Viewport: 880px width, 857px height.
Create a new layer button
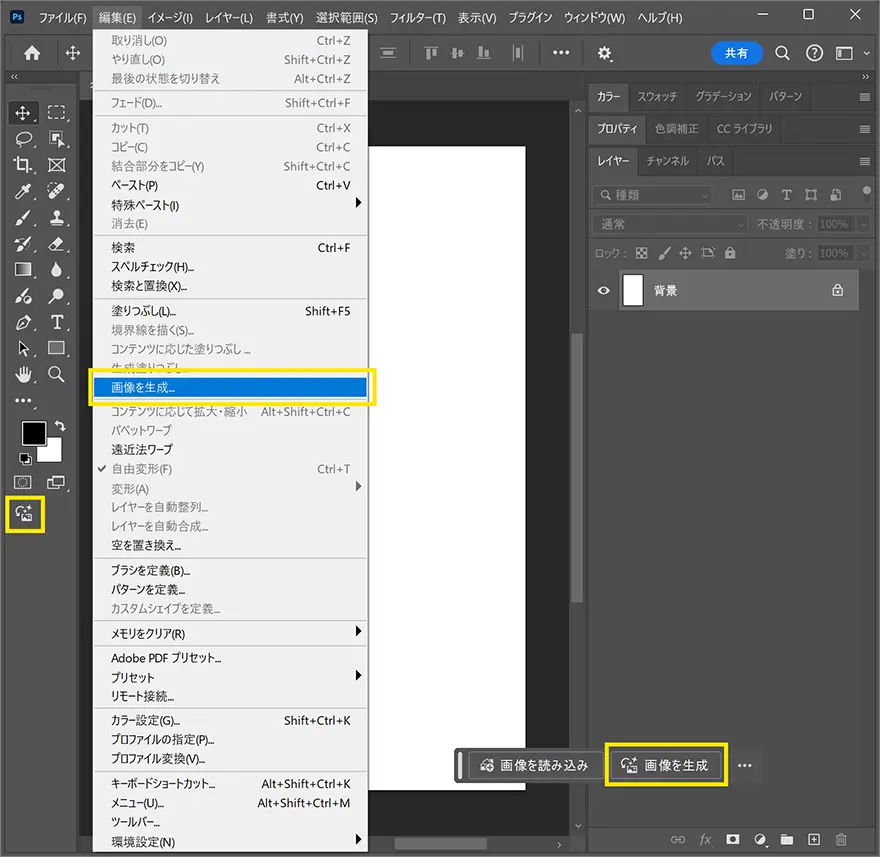(813, 840)
